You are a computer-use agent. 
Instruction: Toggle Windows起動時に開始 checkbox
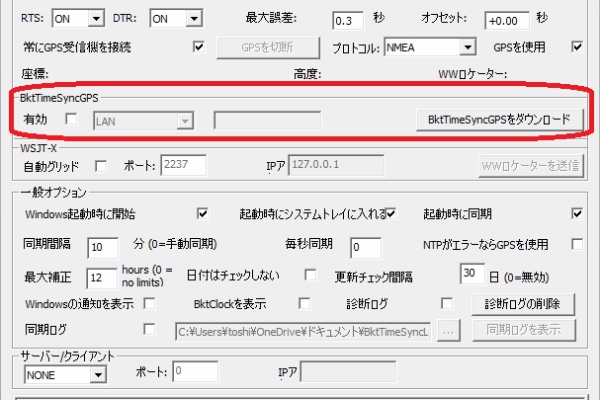[x=202, y=213]
